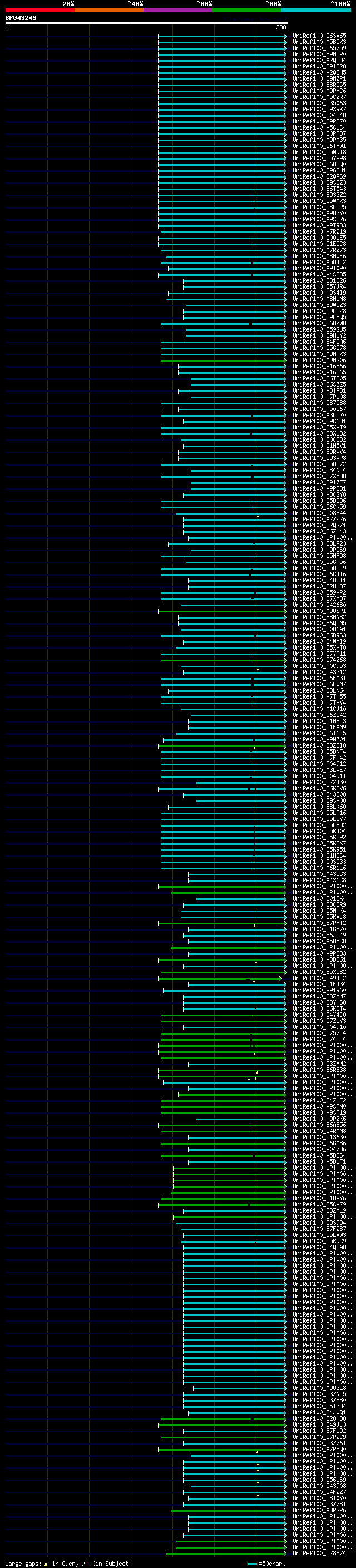Image resolution: width=356 pixels, height=1568 pixels.
Task: Select hit UniRef100_C5YP98
Action: pyautogui.click(x=319, y=159)
